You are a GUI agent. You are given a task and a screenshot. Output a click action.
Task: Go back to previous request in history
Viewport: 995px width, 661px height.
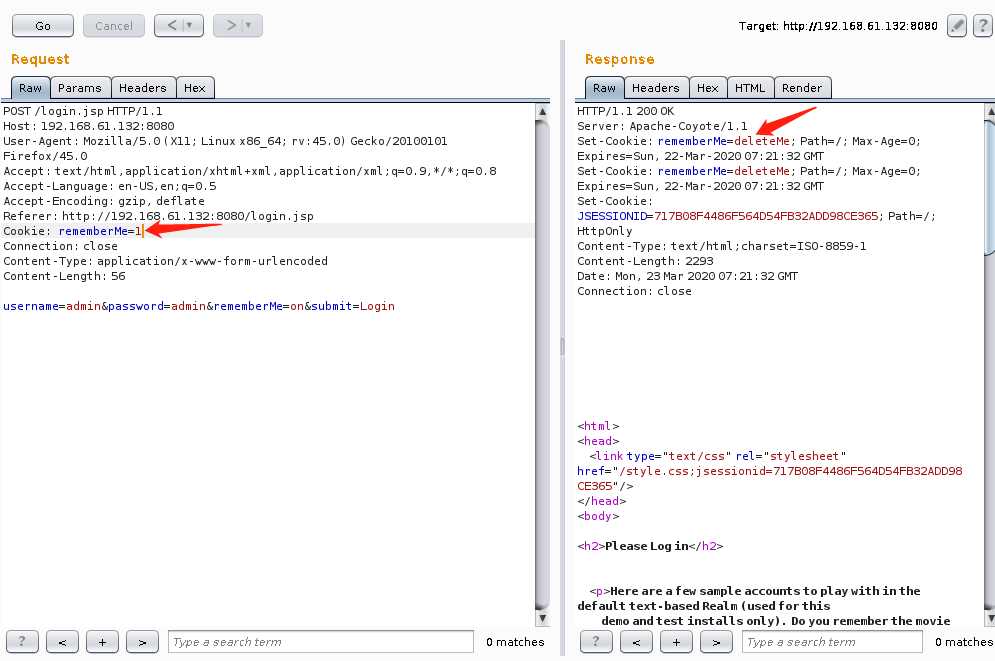click(x=172, y=25)
